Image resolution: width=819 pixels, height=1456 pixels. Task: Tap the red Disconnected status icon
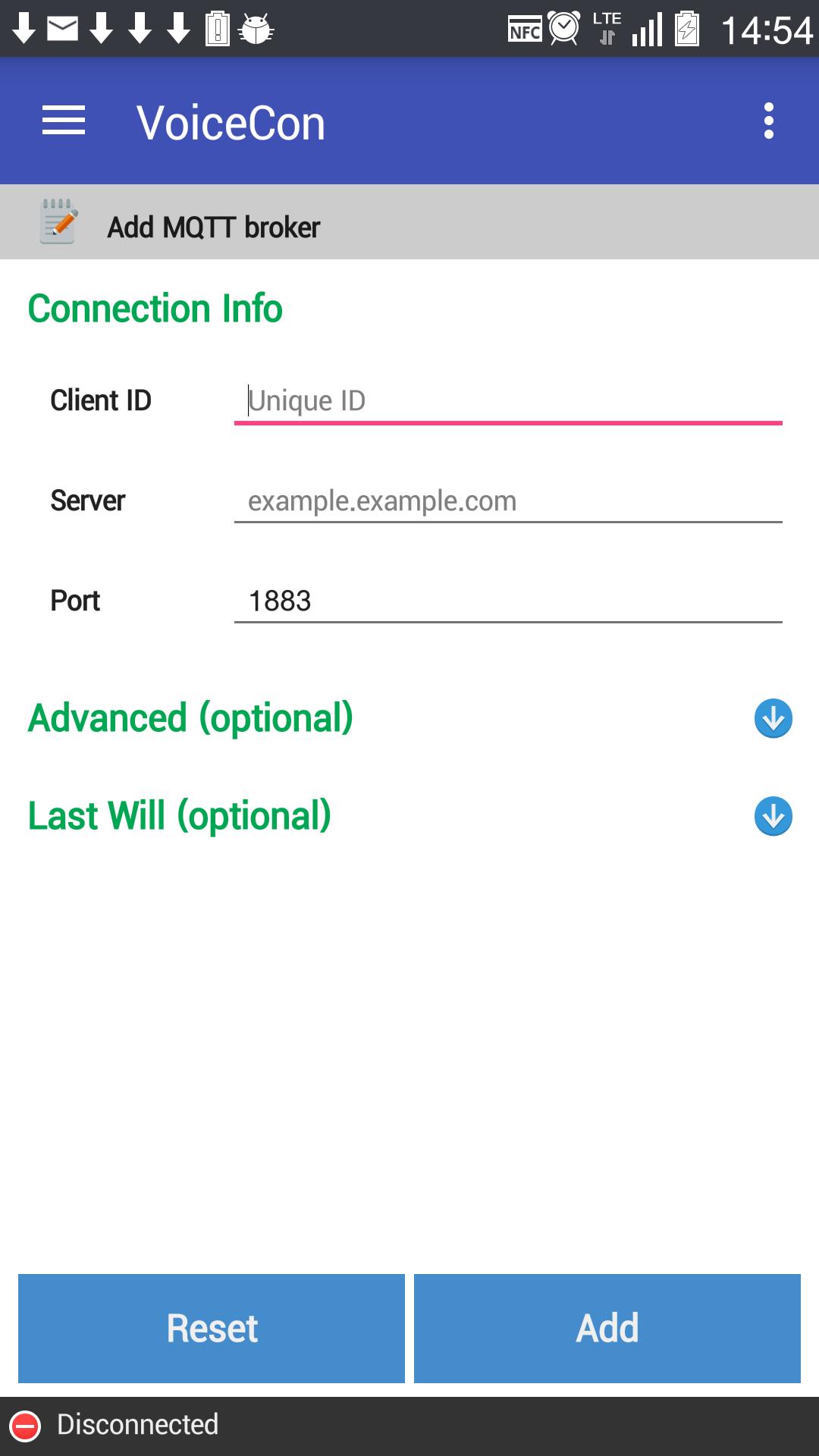(25, 1426)
